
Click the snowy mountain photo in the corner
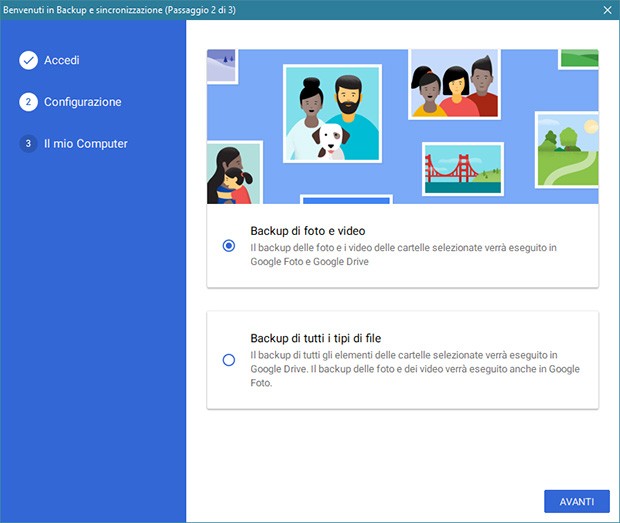coord(220,65)
